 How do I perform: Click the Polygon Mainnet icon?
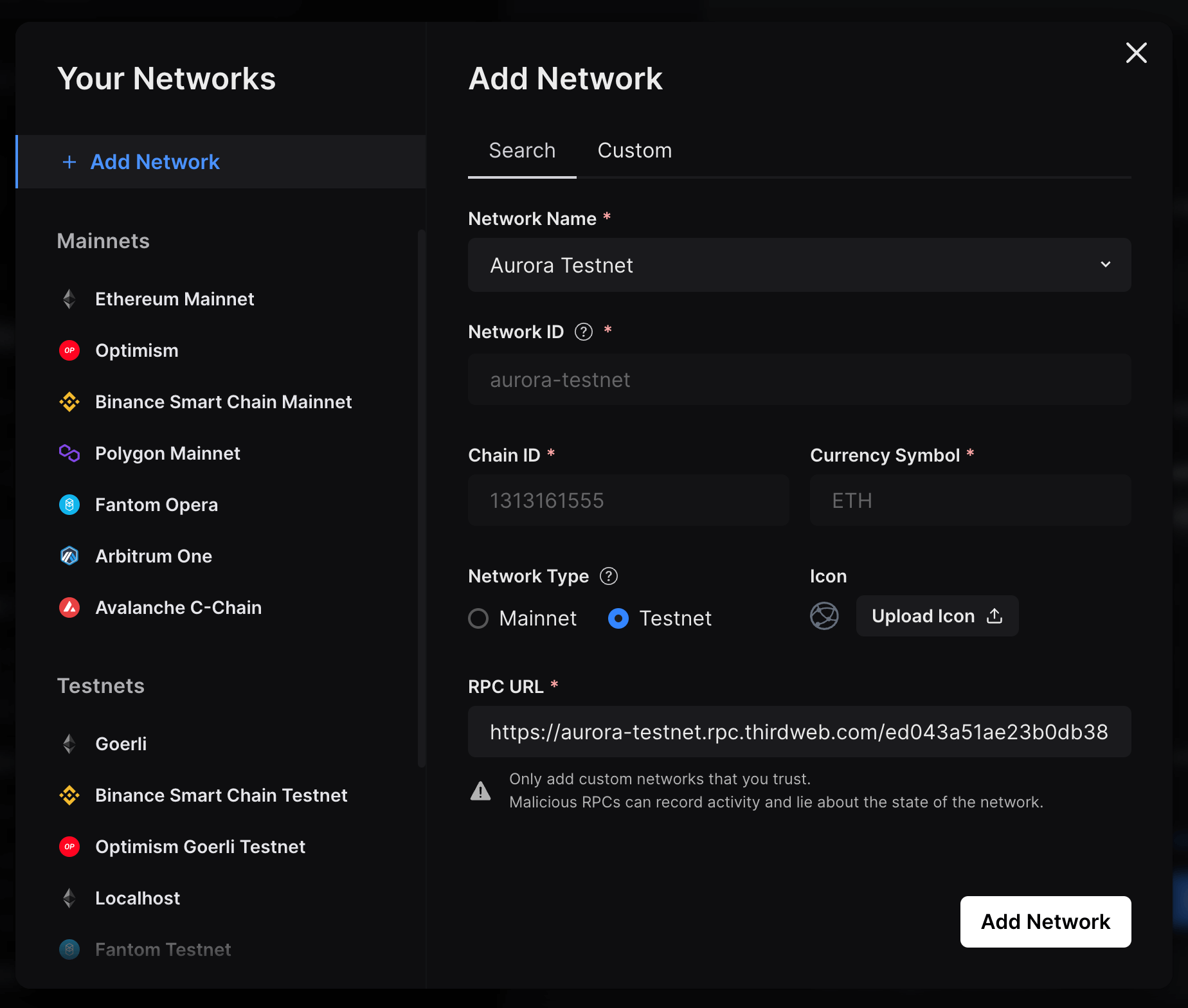click(x=69, y=453)
